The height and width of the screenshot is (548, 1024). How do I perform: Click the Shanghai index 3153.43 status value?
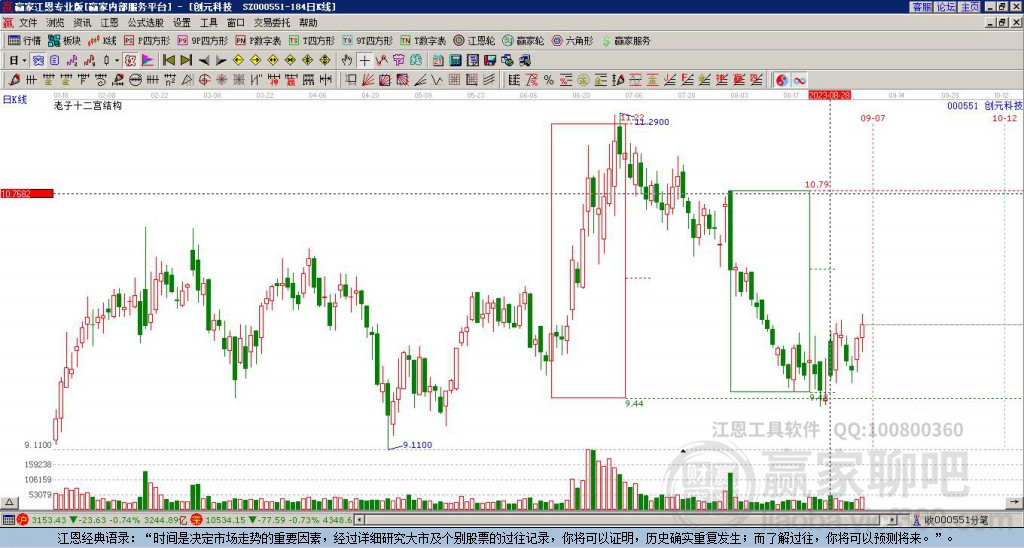(49, 520)
